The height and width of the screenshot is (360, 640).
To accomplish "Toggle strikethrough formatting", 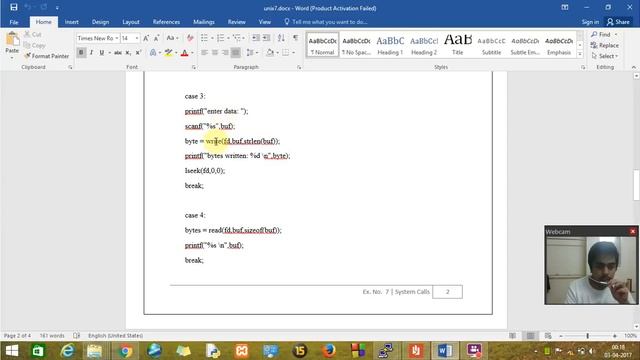I will point(118,53).
